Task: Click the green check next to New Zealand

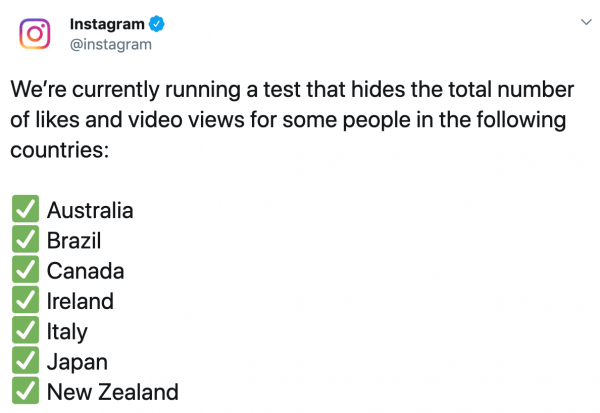Action: [x=25, y=390]
